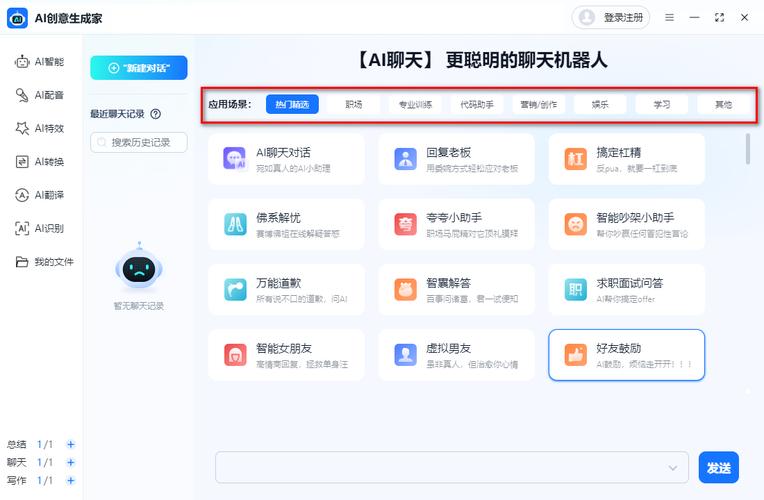Viewport: 764px width, 500px height.
Task: Open the 回复老板 card
Action: [457, 159]
